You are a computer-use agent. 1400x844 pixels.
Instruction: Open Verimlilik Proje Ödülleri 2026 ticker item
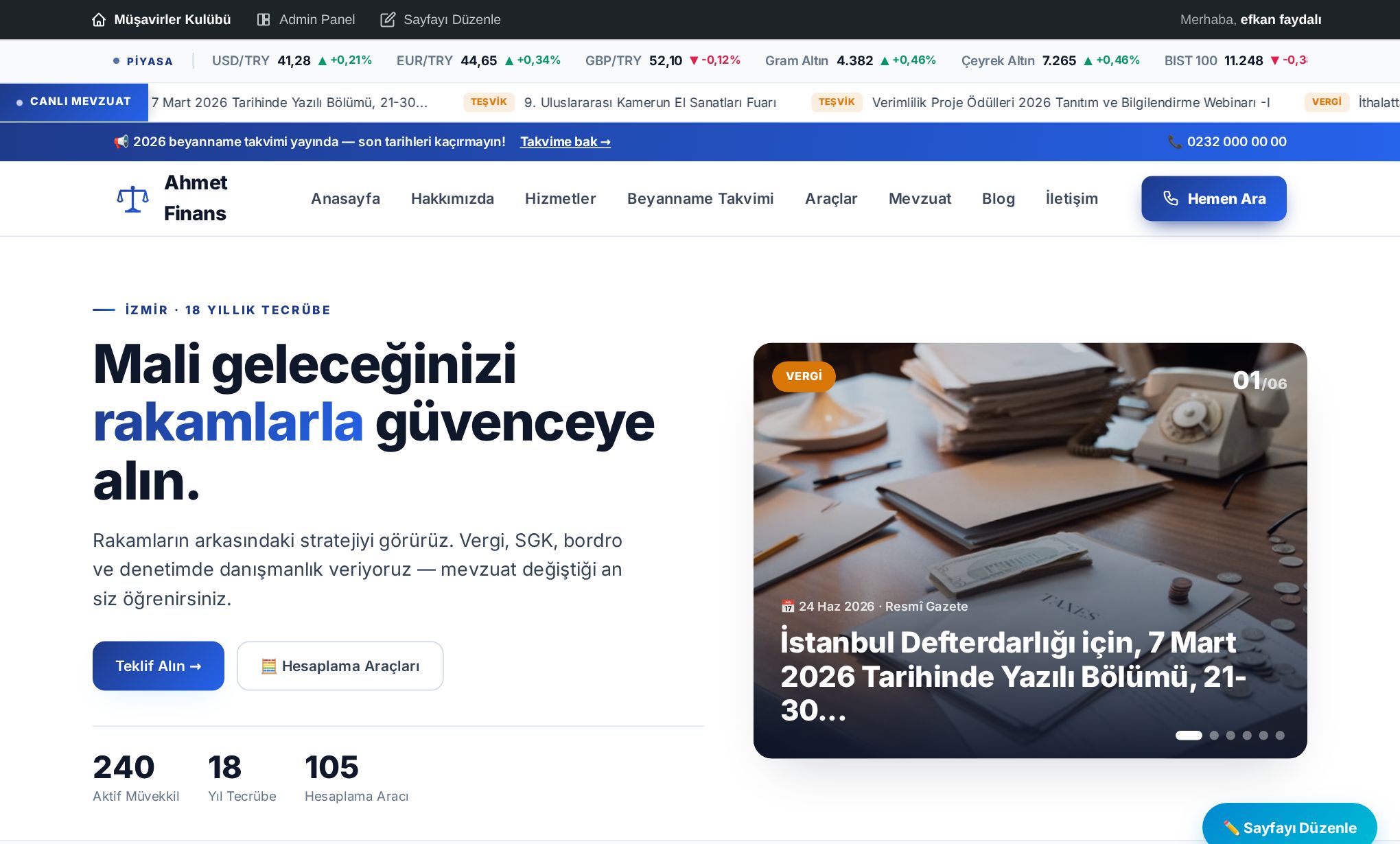[1071, 102]
